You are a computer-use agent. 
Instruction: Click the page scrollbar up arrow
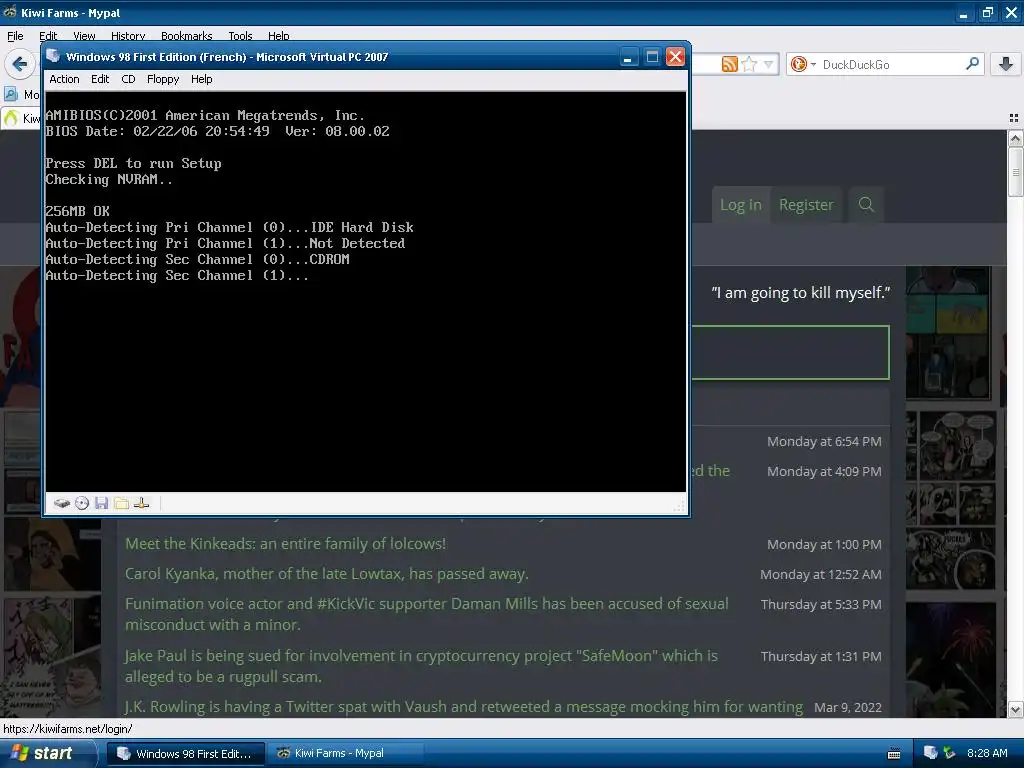click(1016, 138)
